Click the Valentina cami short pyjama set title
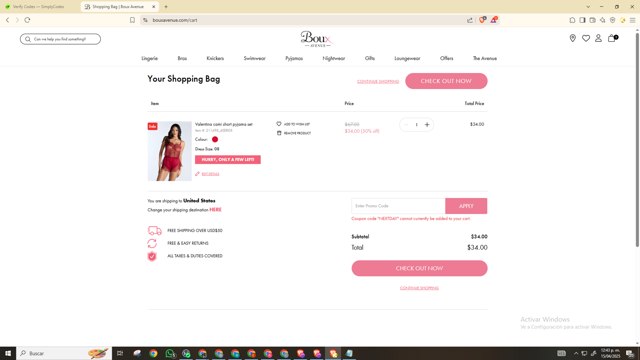The image size is (640, 360). click(x=224, y=124)
